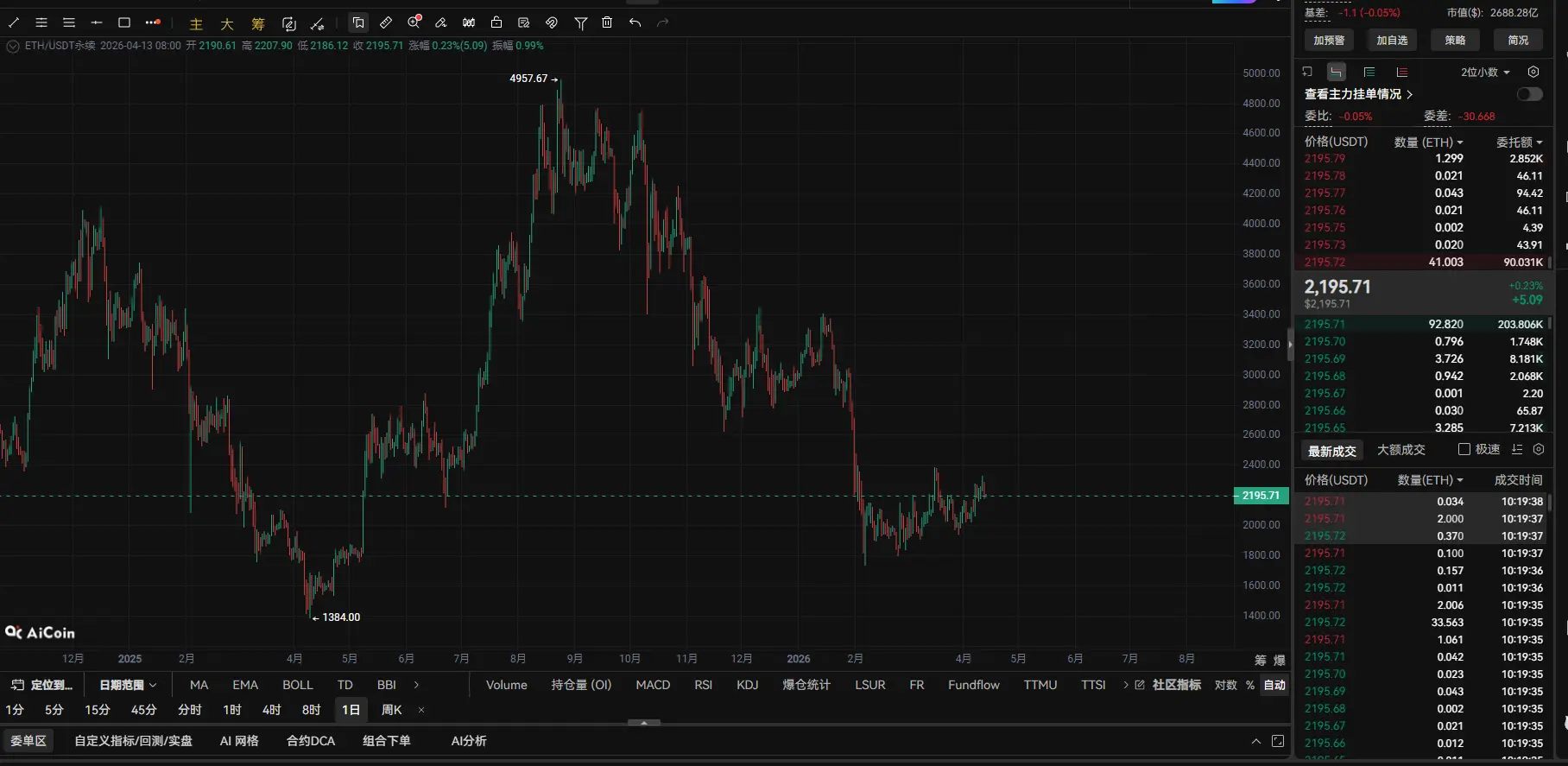Viewport: 1568px width, 766px height.
Task: Click the magnifier zoom tool icon
Action: [414, 22]
